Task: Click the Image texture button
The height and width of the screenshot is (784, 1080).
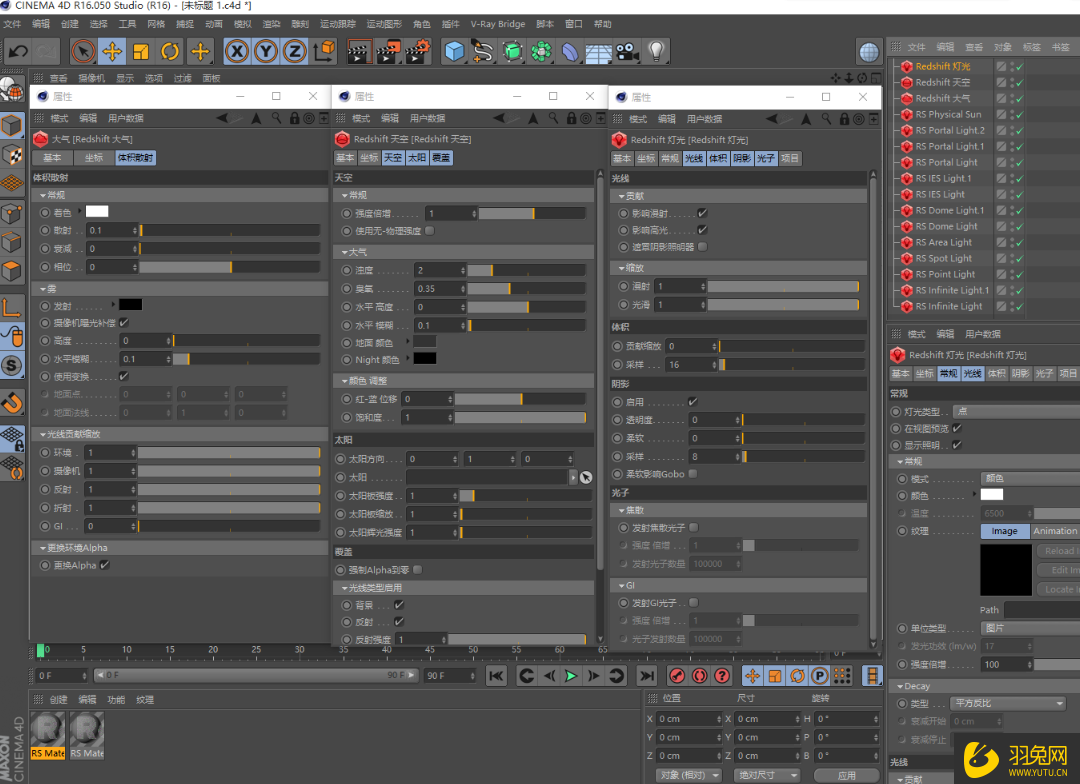Action: (1004, 531)
